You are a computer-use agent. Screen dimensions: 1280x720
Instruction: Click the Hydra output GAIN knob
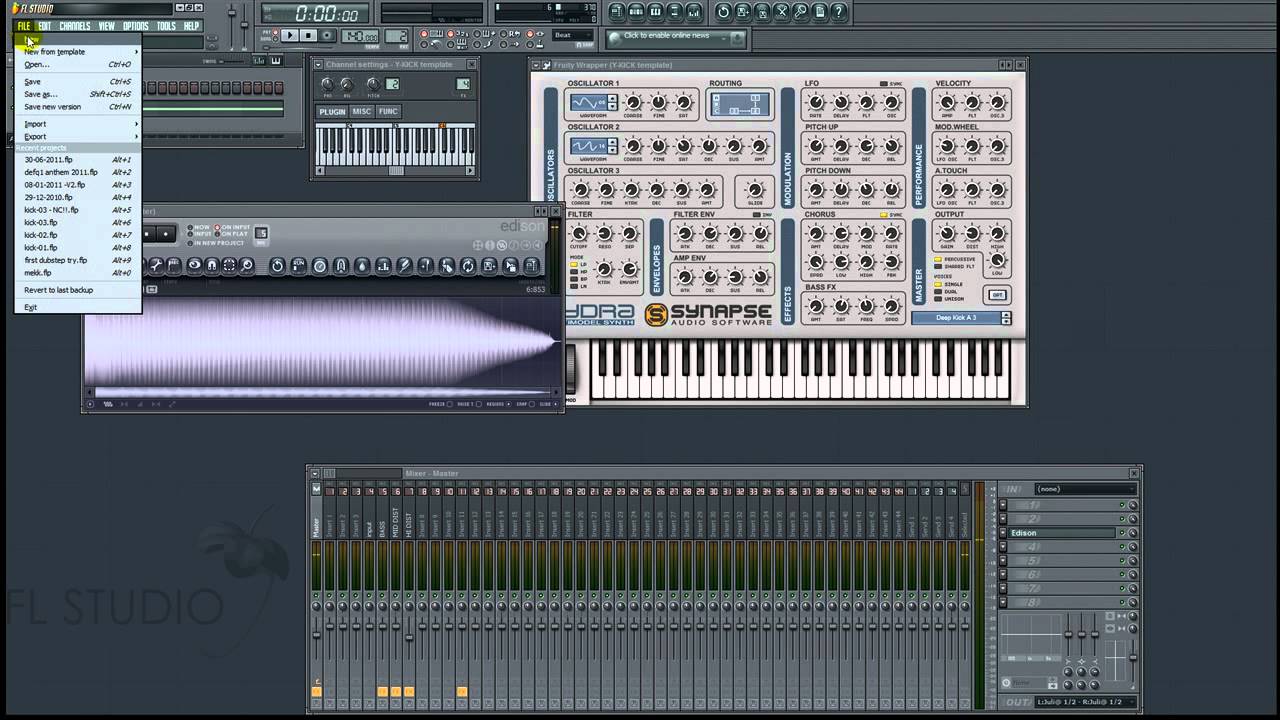tap(946, 233)
